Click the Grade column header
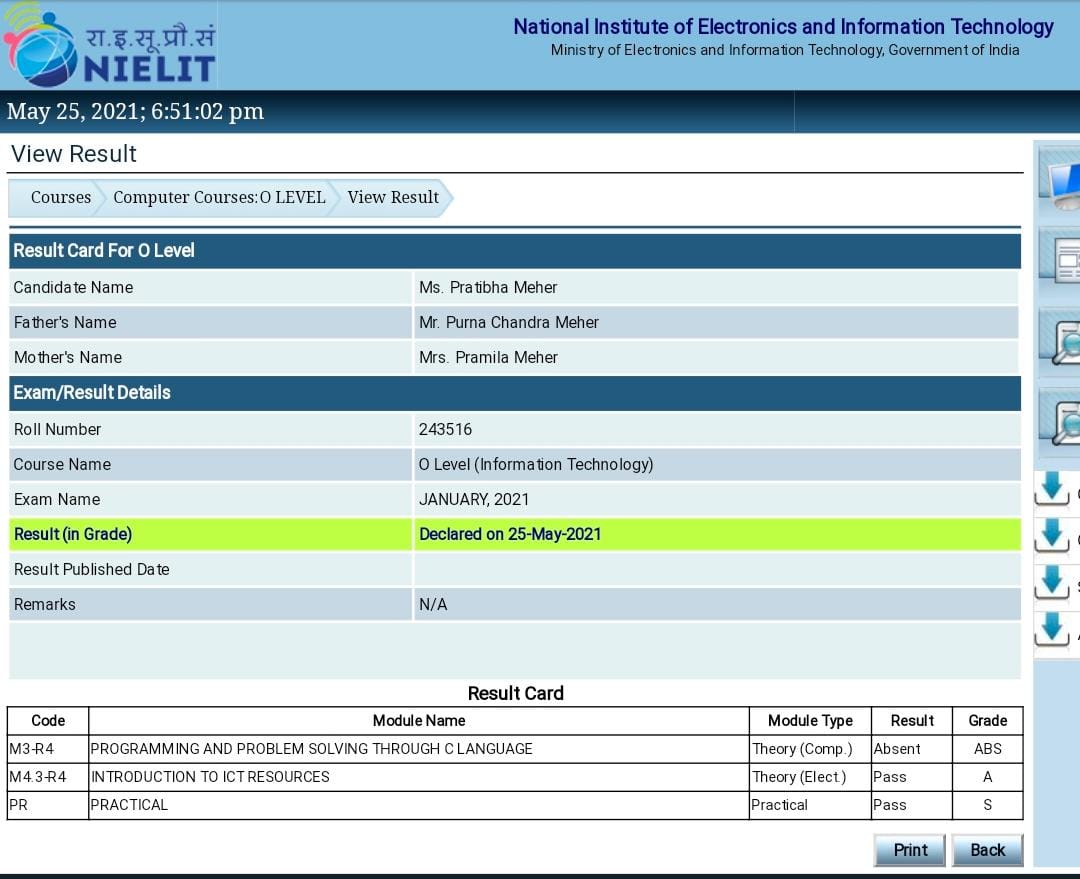Screen dimensions: 1080x879 click(987, 720)
